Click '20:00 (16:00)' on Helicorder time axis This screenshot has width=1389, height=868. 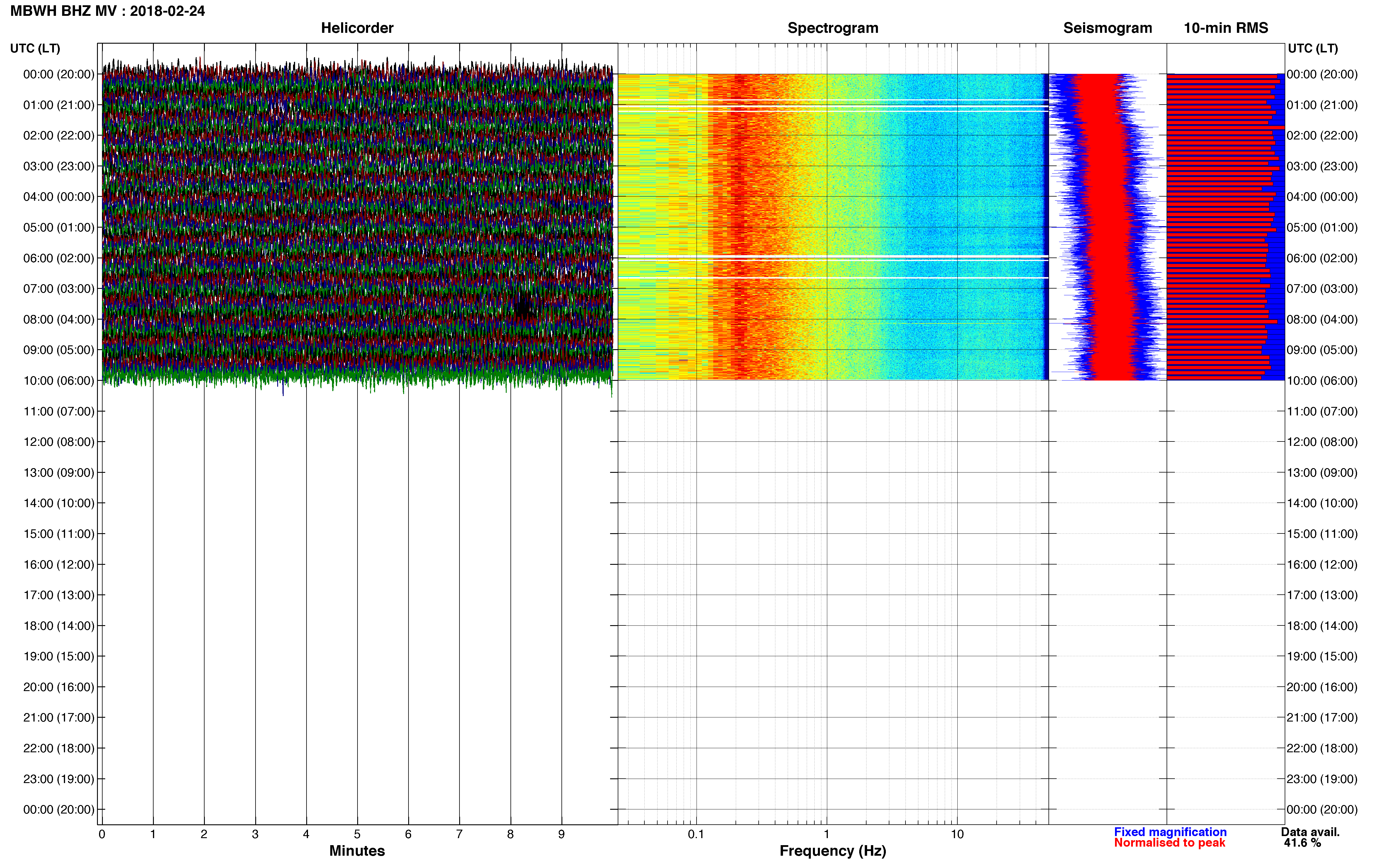pyautogui.click(x=59, y=687)
